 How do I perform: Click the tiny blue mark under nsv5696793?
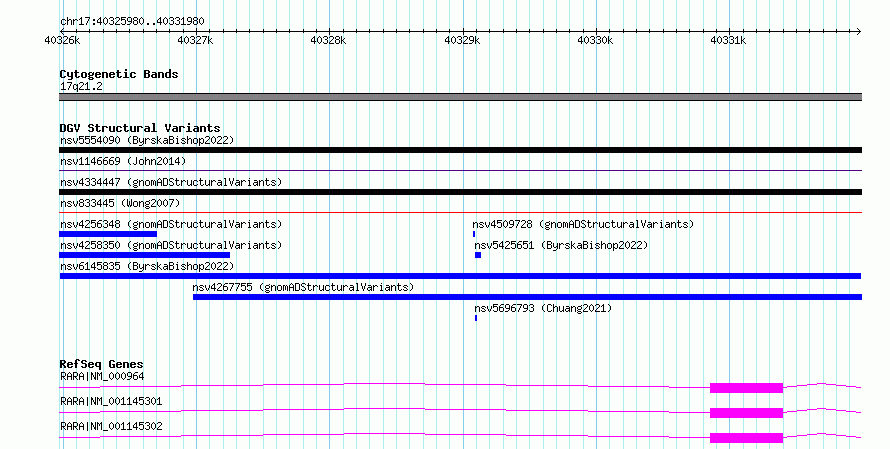476,318
